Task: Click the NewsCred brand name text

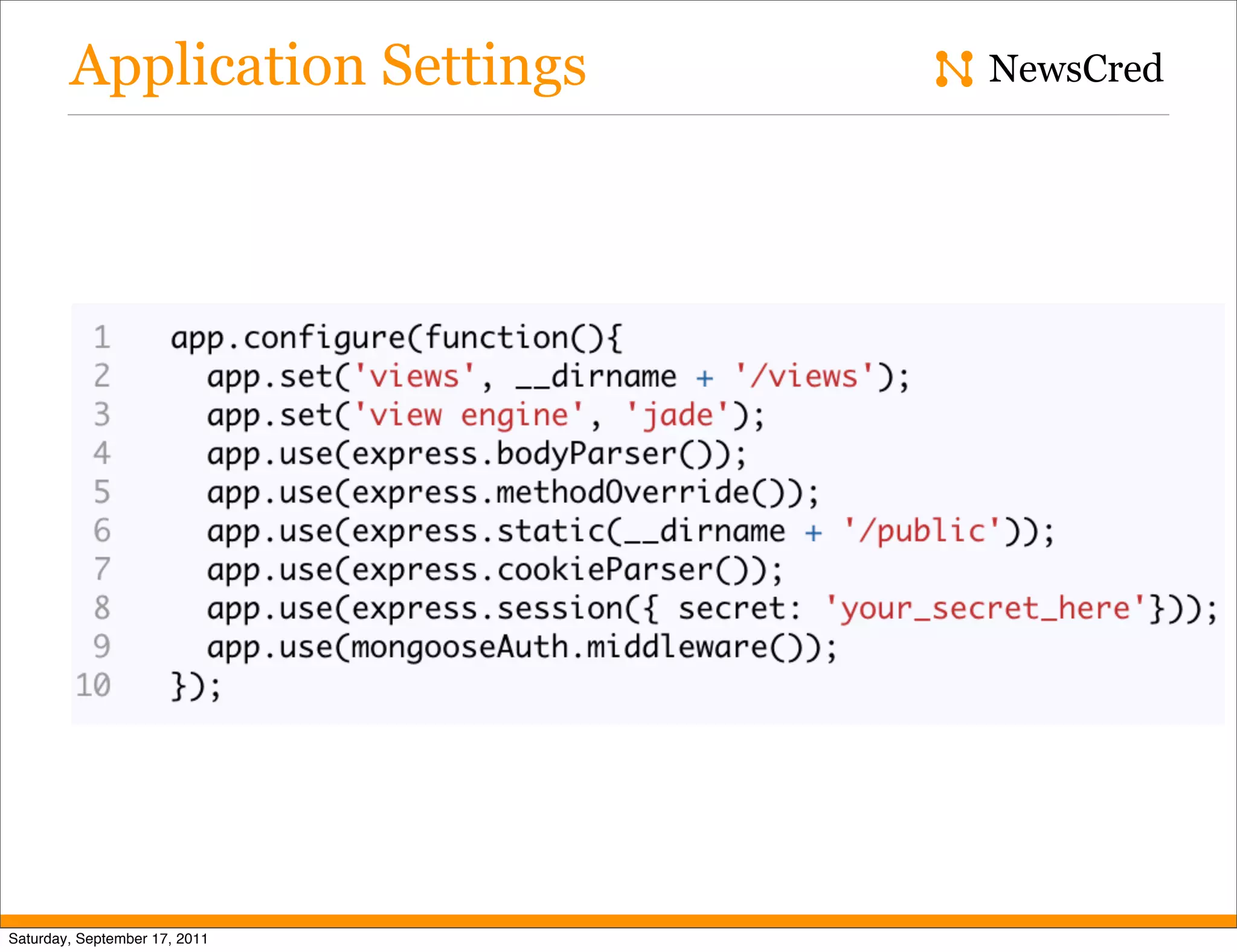Action: click(1075, 69)
